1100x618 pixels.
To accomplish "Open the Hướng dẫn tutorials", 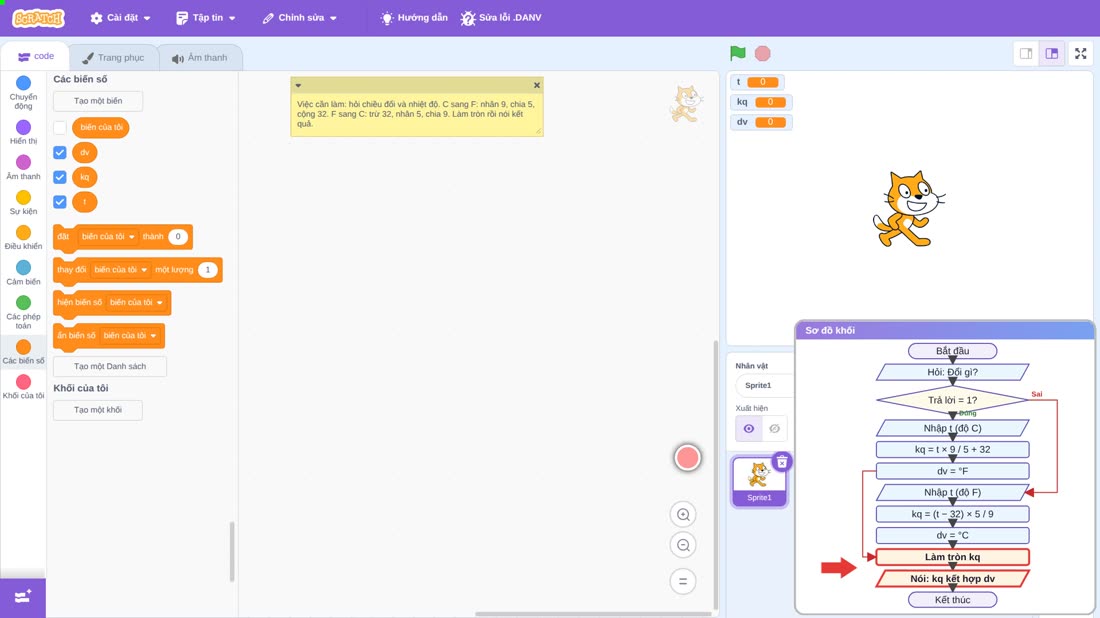I will (x=414, y=18).
